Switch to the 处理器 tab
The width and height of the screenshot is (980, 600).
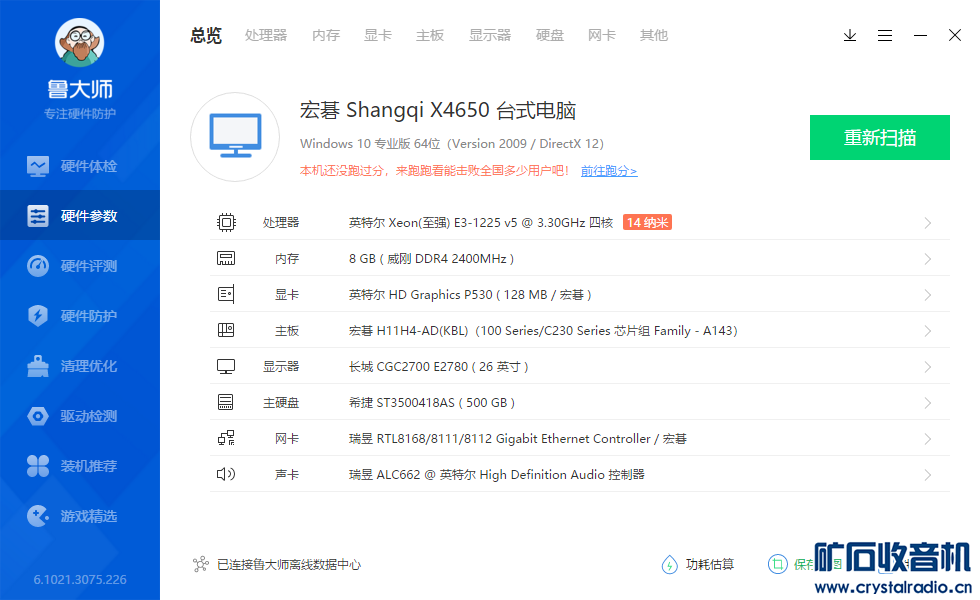[266, 36]
